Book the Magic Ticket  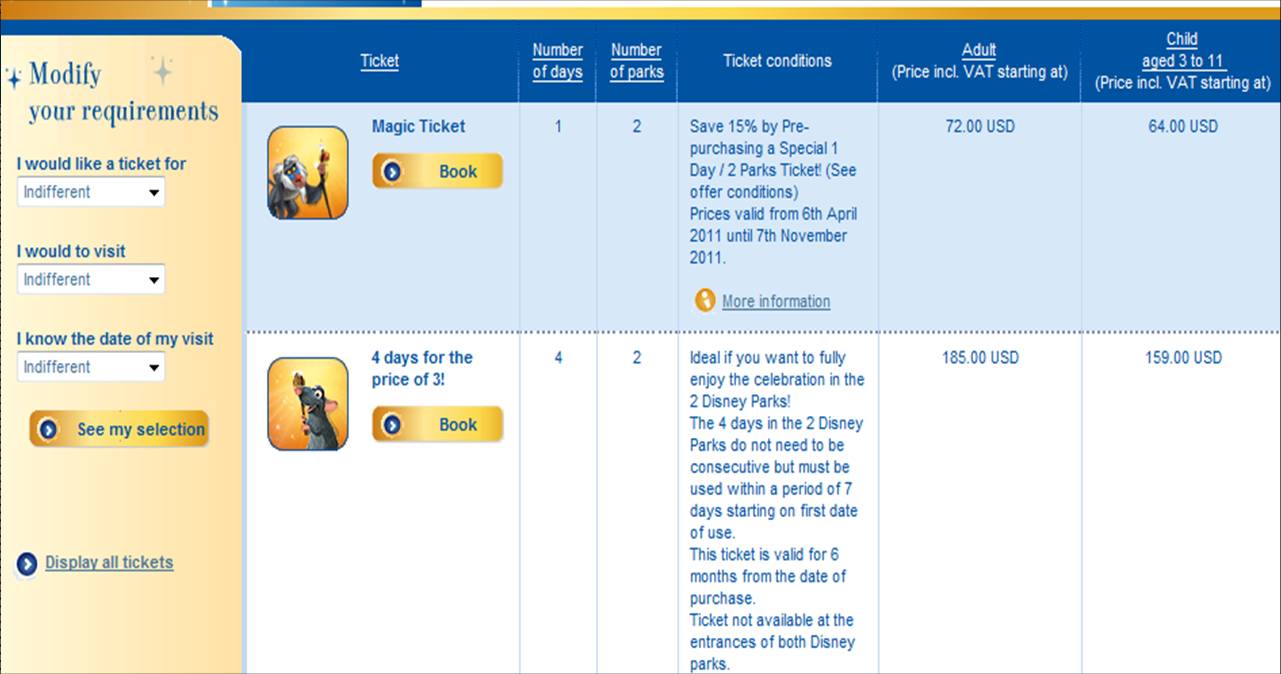click(x=437, y=171)
